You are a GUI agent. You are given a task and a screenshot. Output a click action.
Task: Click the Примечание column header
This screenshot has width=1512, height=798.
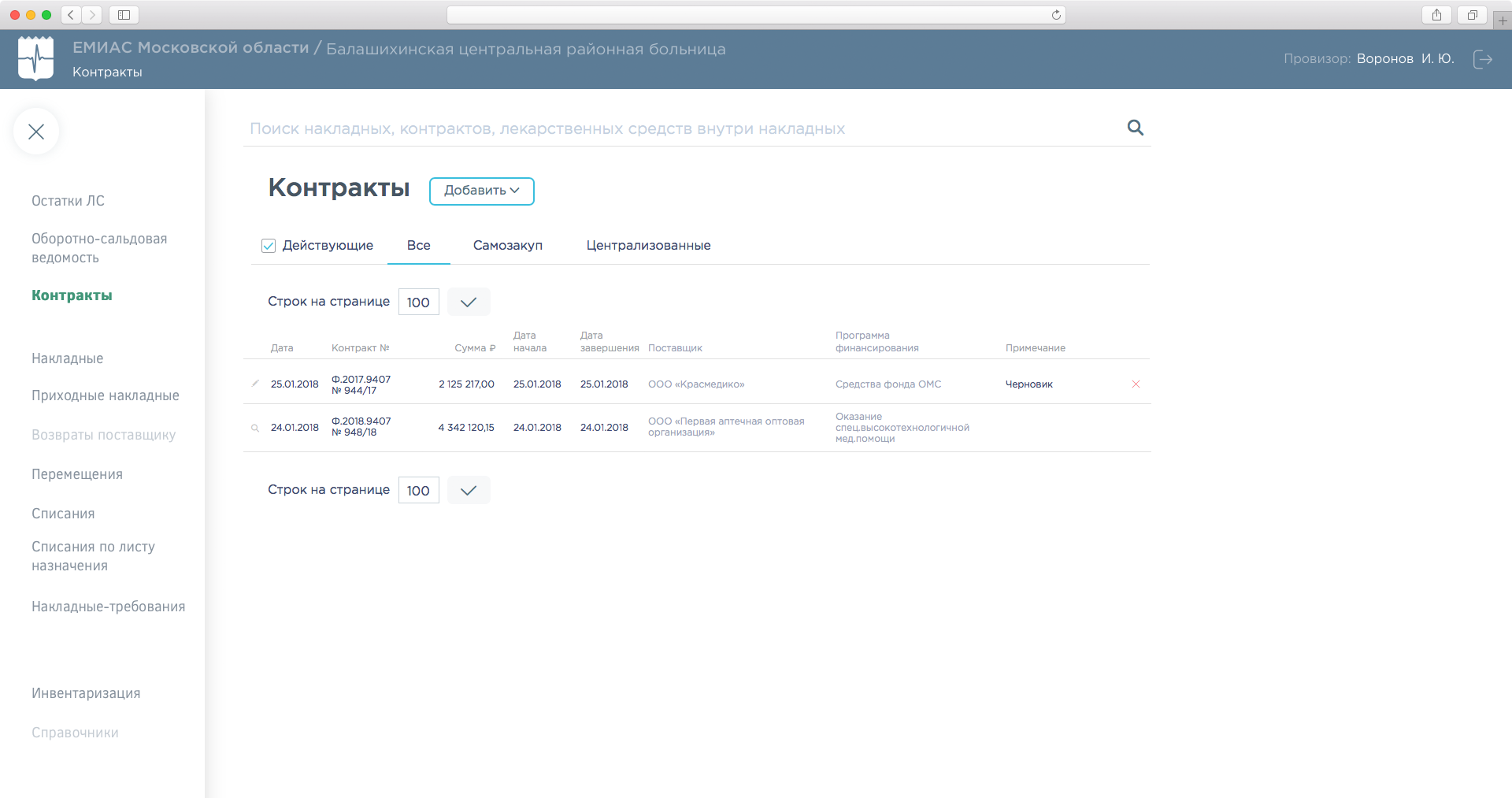(1036, 348)
